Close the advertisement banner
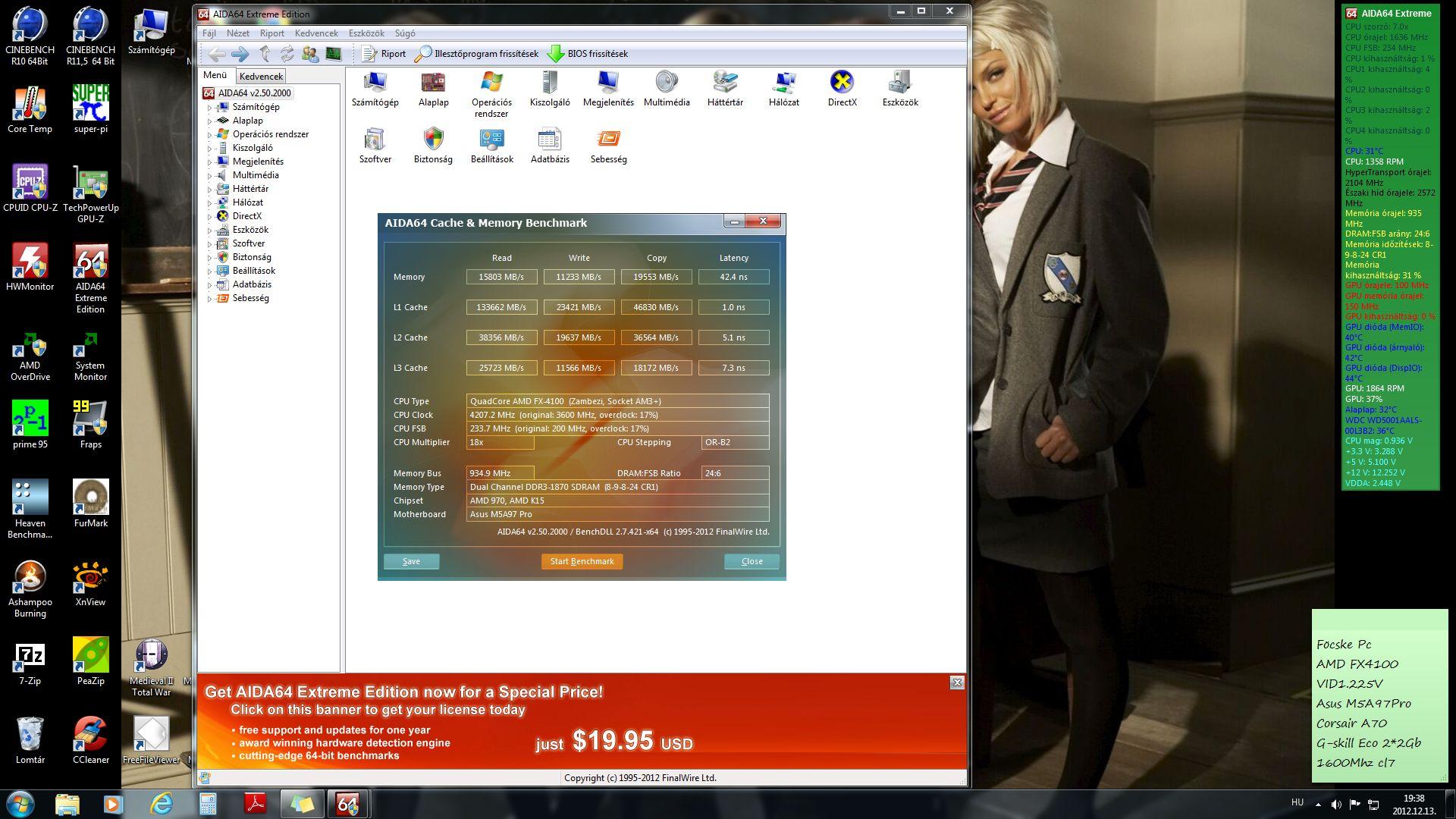 [957, 682]
